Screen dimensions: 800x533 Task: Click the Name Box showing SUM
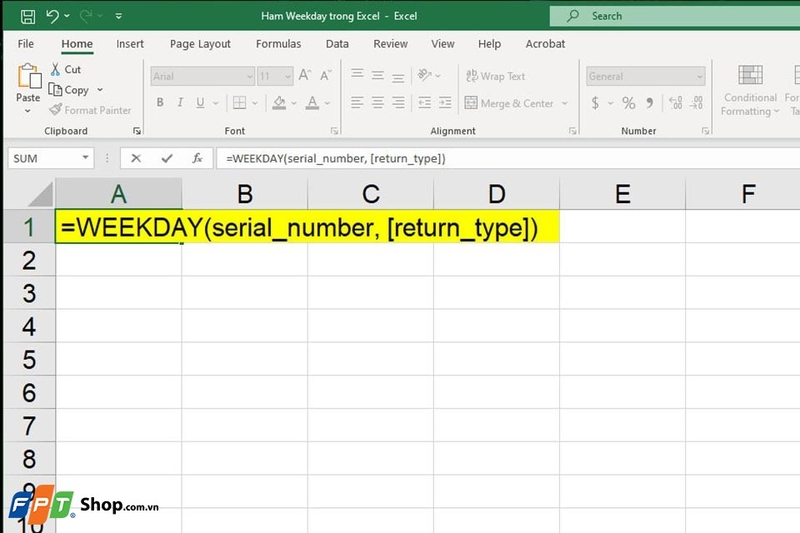[x=51, y=158]
